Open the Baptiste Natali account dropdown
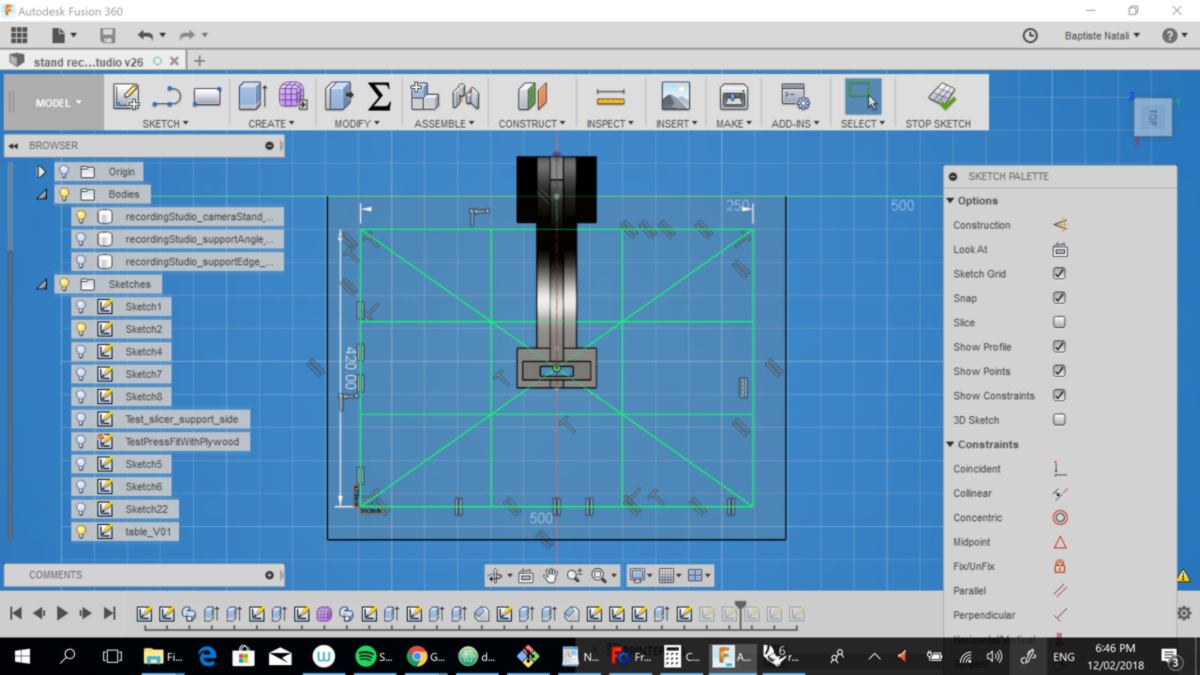This screenshot has width=1200, height=675. click(1102, 35)
